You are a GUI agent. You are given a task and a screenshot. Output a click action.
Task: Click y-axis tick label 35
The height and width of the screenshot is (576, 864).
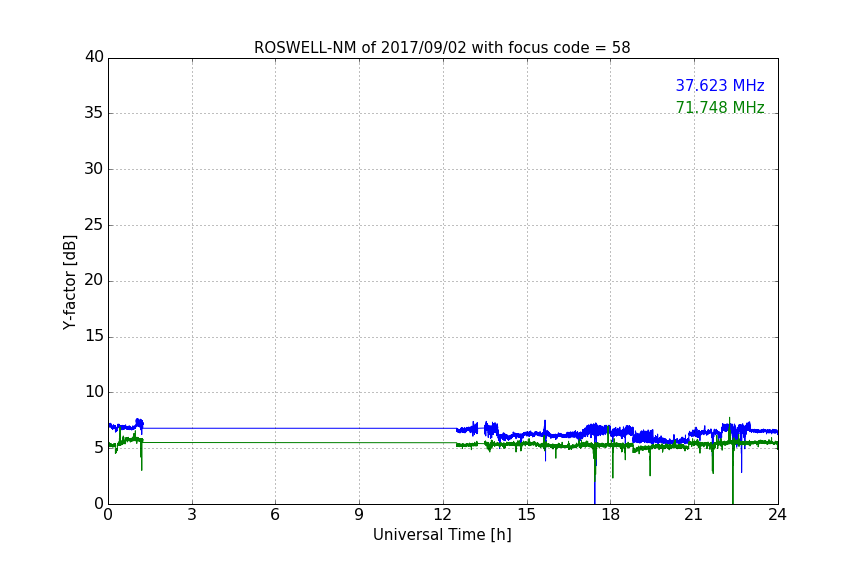(94, 113)
